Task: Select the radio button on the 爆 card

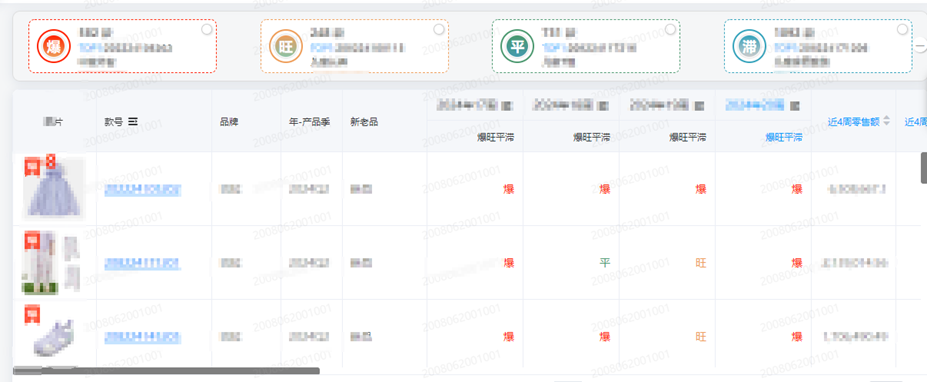Action: click(x=207, y=30)
